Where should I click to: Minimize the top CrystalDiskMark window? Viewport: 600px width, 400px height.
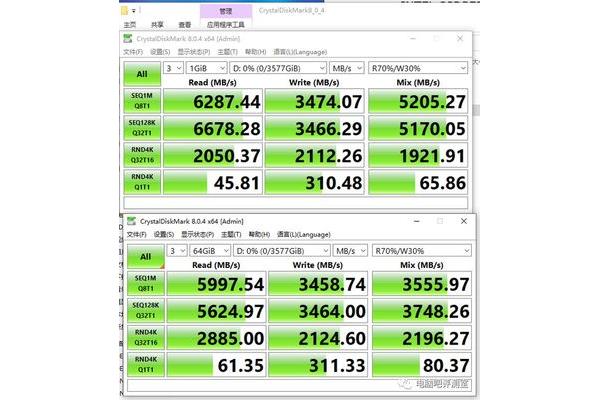pyautogui.click(x=413, y=38)
